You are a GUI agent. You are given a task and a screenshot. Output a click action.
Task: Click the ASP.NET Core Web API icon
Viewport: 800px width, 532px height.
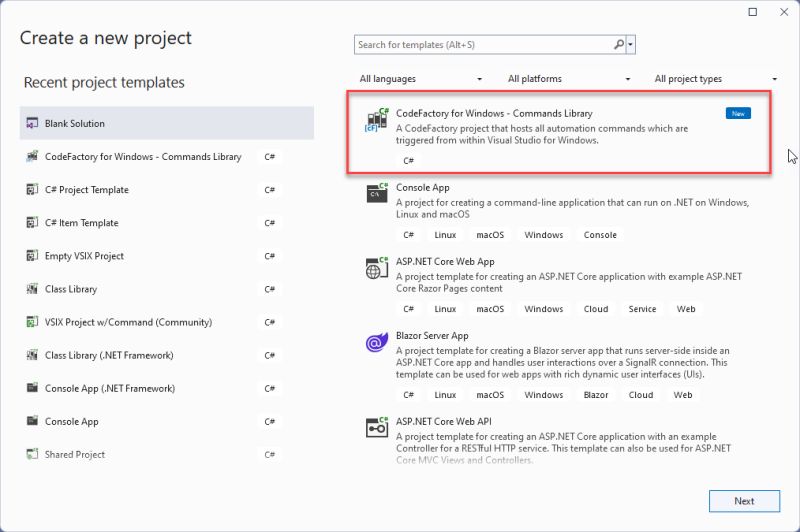tap(377, 427)
